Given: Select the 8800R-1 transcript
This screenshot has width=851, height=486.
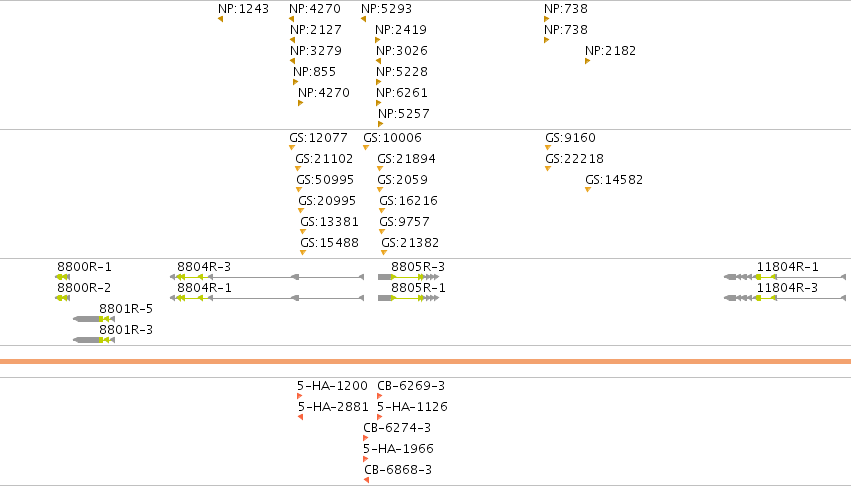Looking at the screenshot, I should coord(62,277).
